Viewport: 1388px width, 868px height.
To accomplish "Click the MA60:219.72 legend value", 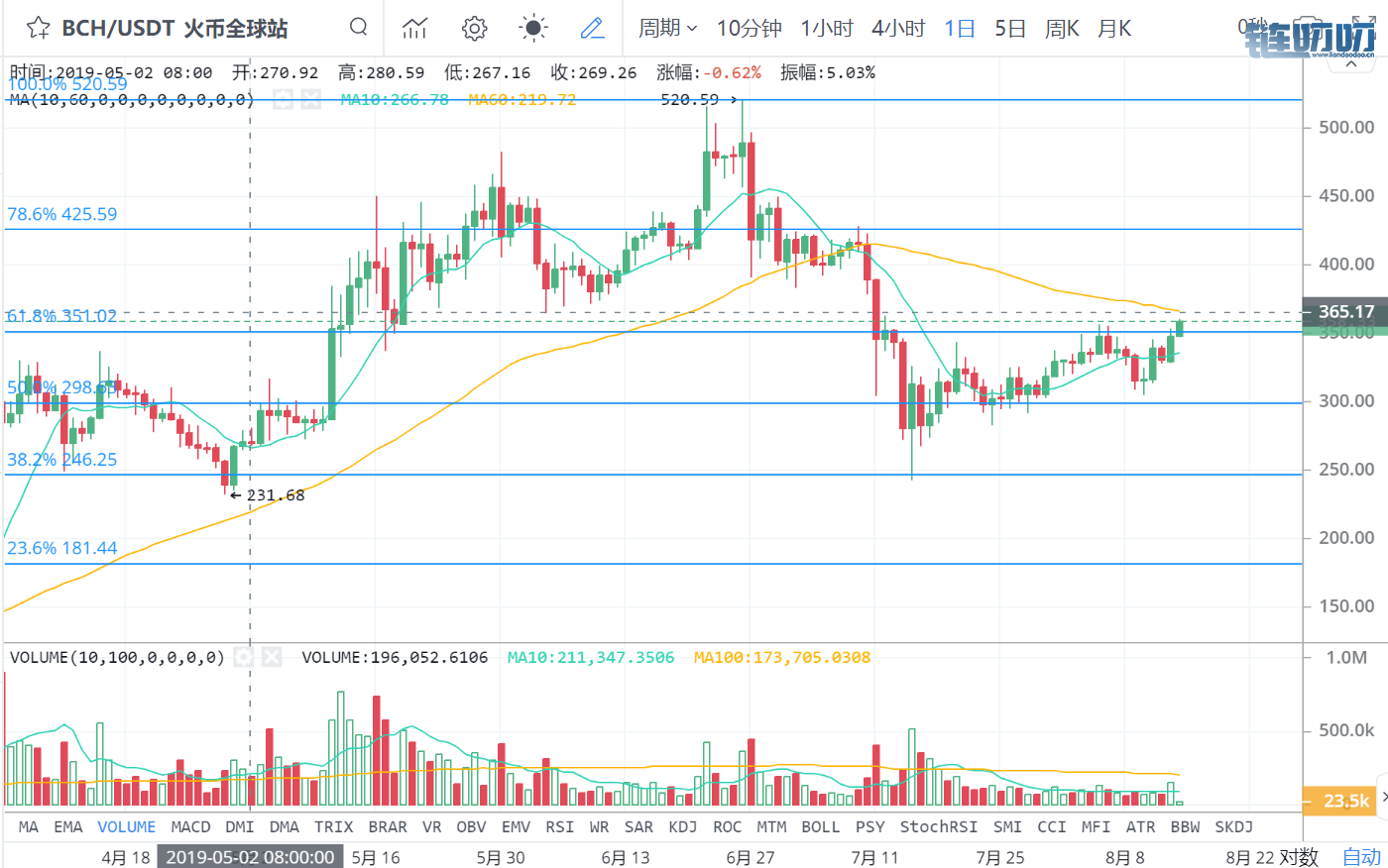I will [x=522, y=99].
